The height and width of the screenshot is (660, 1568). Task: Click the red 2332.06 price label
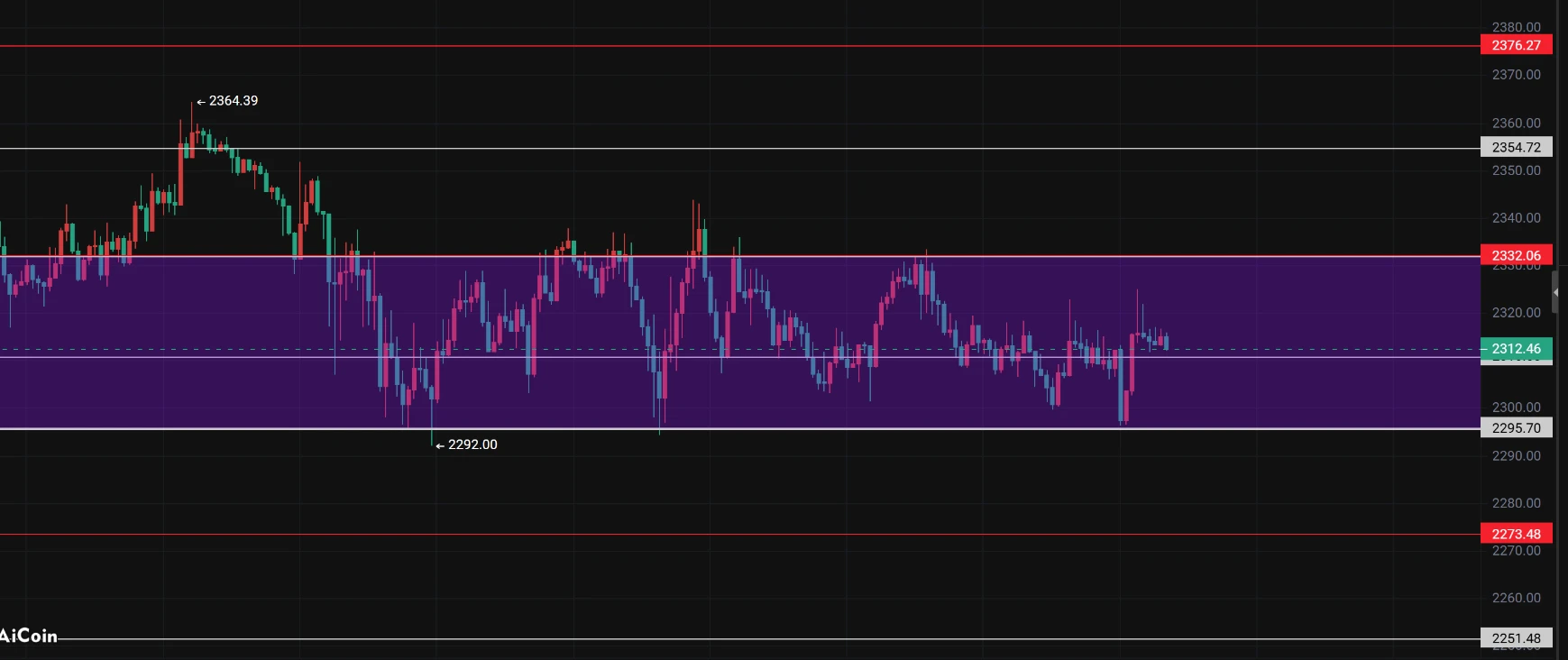point(1517,255)
